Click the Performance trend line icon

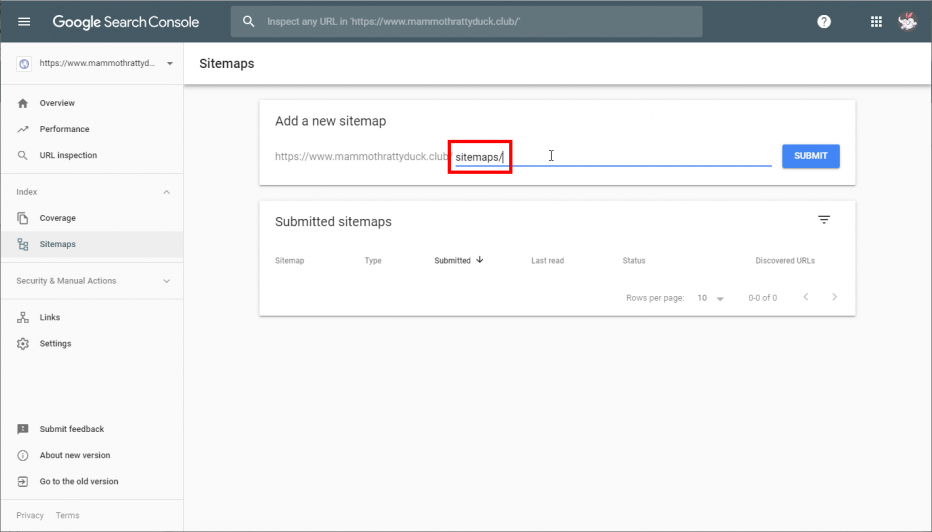(x=23, y=129)
